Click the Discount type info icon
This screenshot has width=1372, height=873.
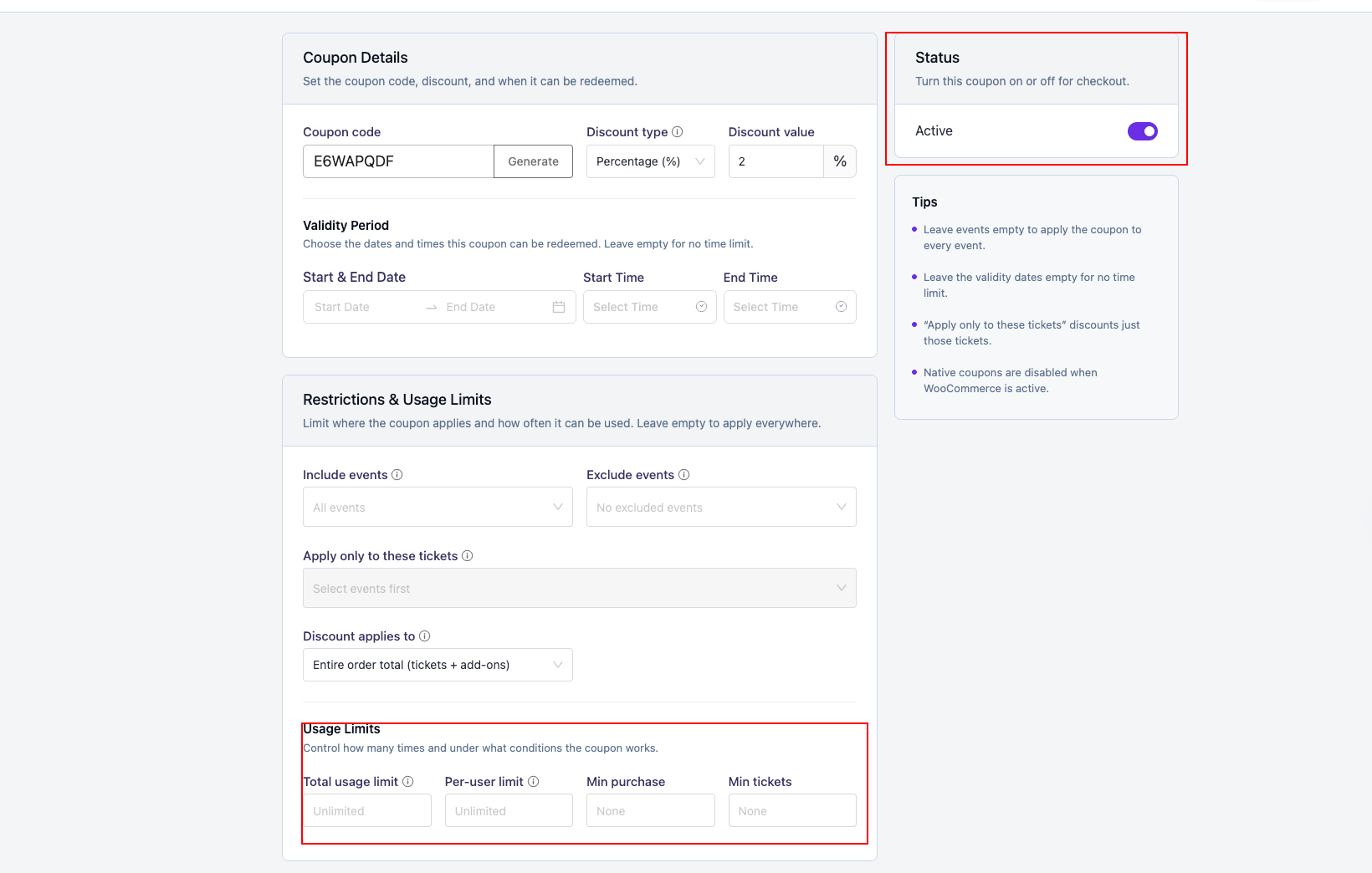point(678,131)
